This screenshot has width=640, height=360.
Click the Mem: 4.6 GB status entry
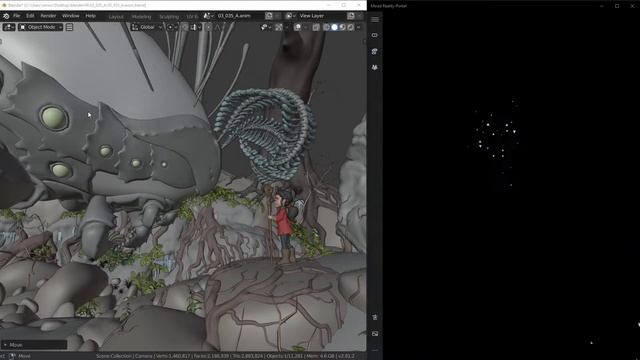(320, 356)
